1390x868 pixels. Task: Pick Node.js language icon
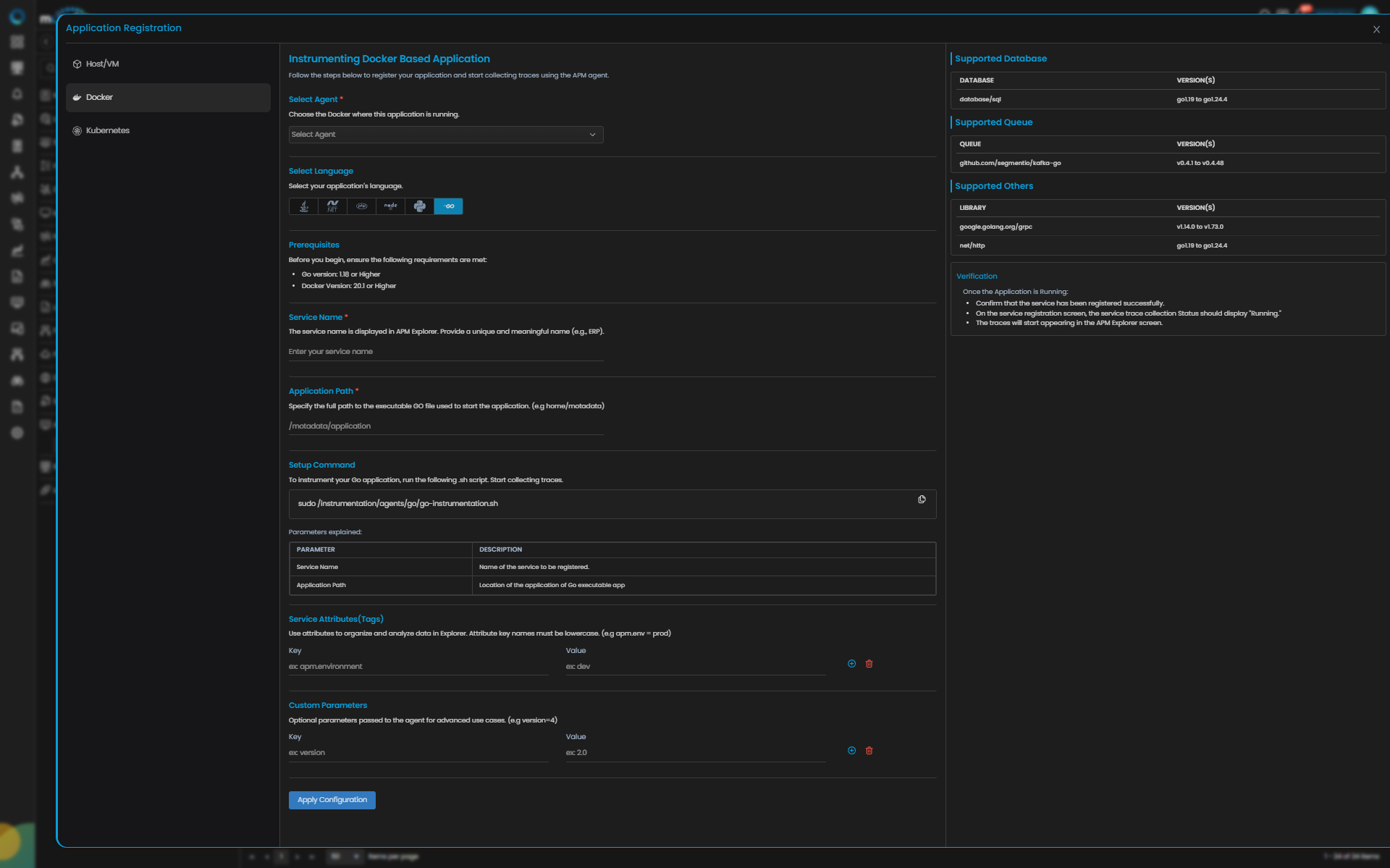coord(390,206)
